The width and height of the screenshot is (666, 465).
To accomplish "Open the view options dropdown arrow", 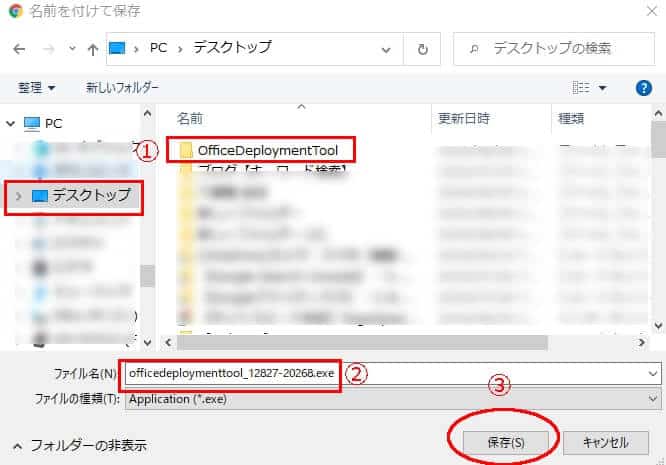I will click(x=602, y=88).
